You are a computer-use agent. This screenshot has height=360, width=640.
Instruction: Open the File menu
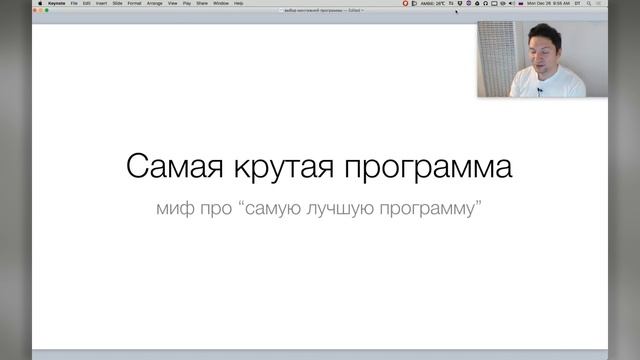tap(74, 3)
